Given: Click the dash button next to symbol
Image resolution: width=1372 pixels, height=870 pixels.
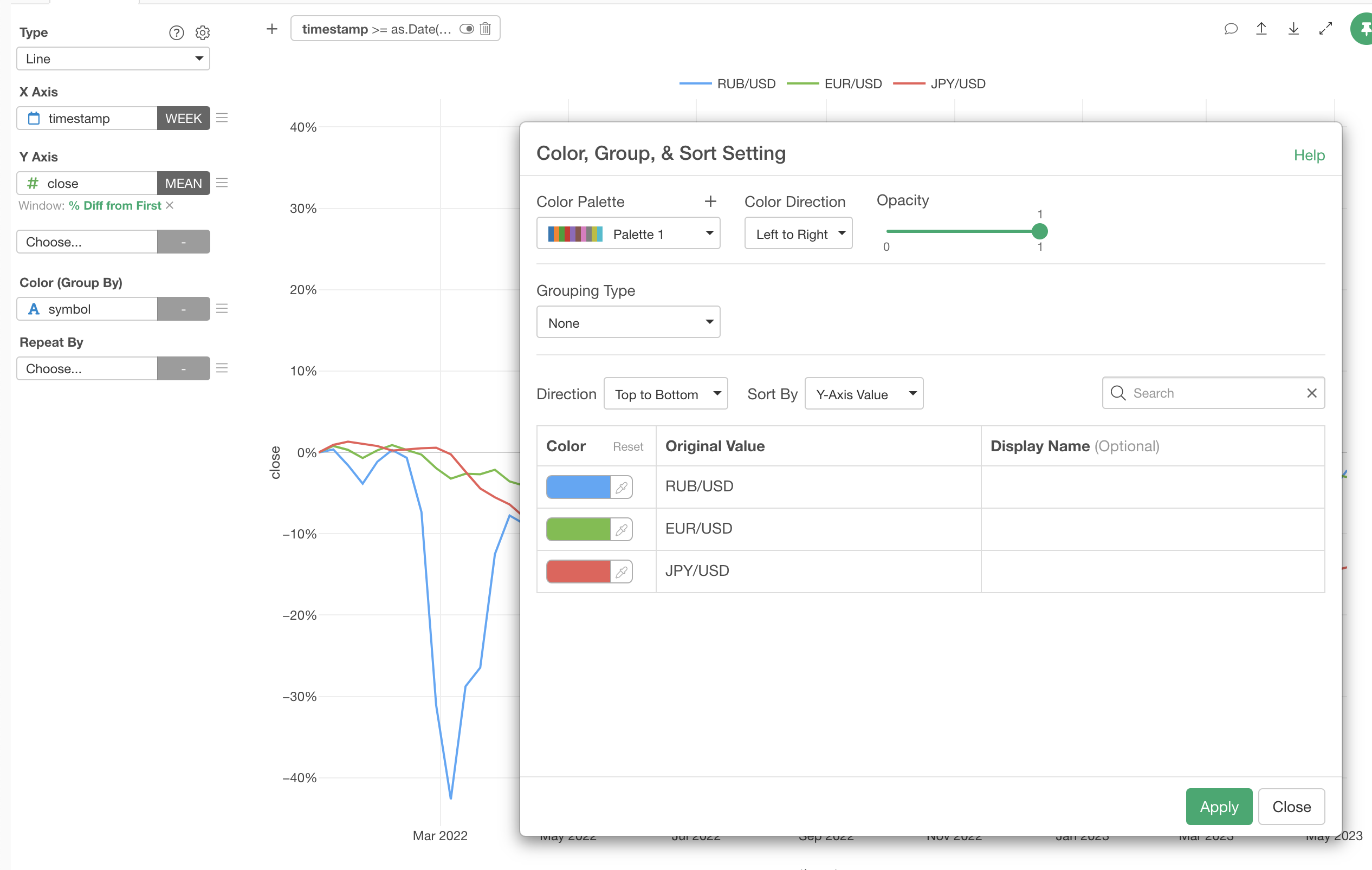Looking at the screenshot, I should [x=184, y=309].
